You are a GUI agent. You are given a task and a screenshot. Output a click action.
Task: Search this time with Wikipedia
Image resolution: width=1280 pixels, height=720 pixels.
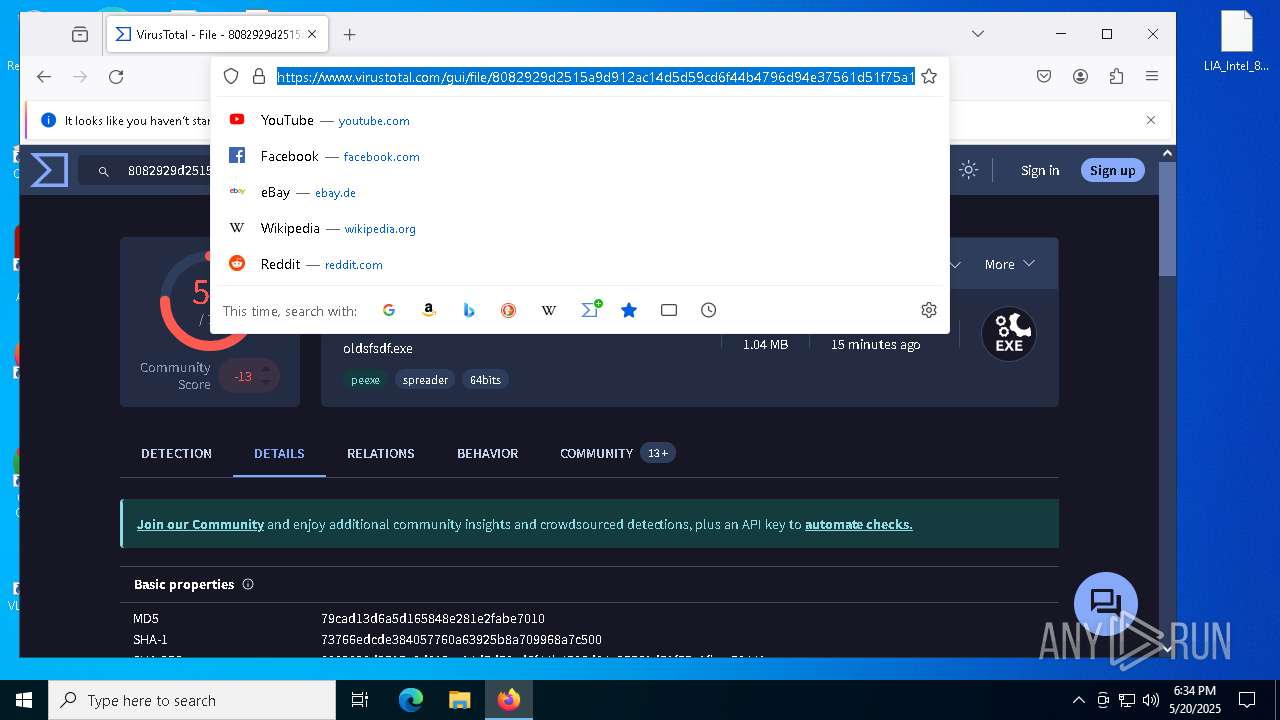point(549,310)
